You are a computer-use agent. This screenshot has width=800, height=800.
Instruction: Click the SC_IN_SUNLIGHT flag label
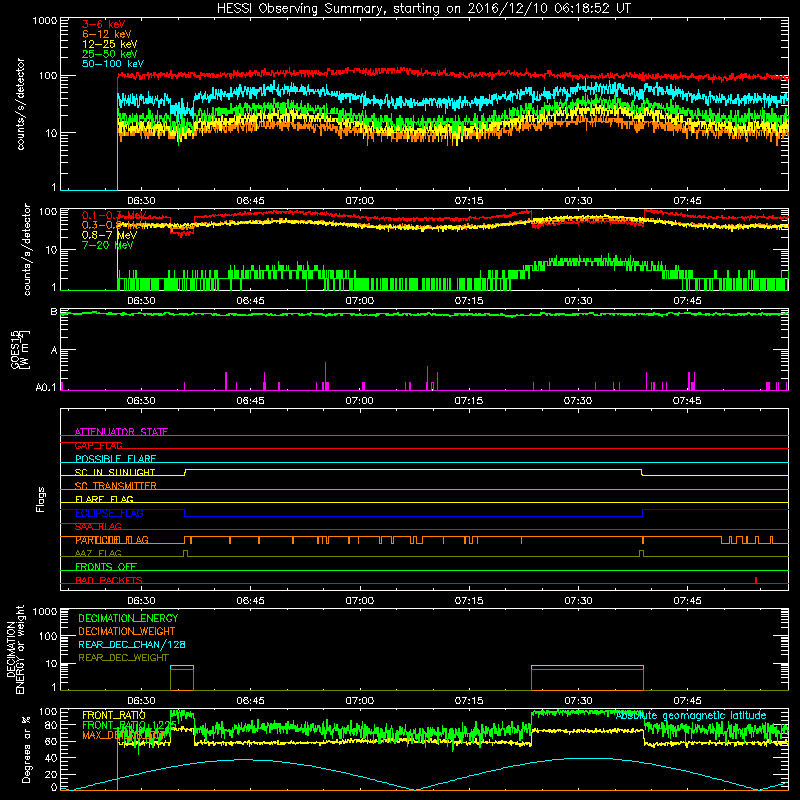point(115,472)
